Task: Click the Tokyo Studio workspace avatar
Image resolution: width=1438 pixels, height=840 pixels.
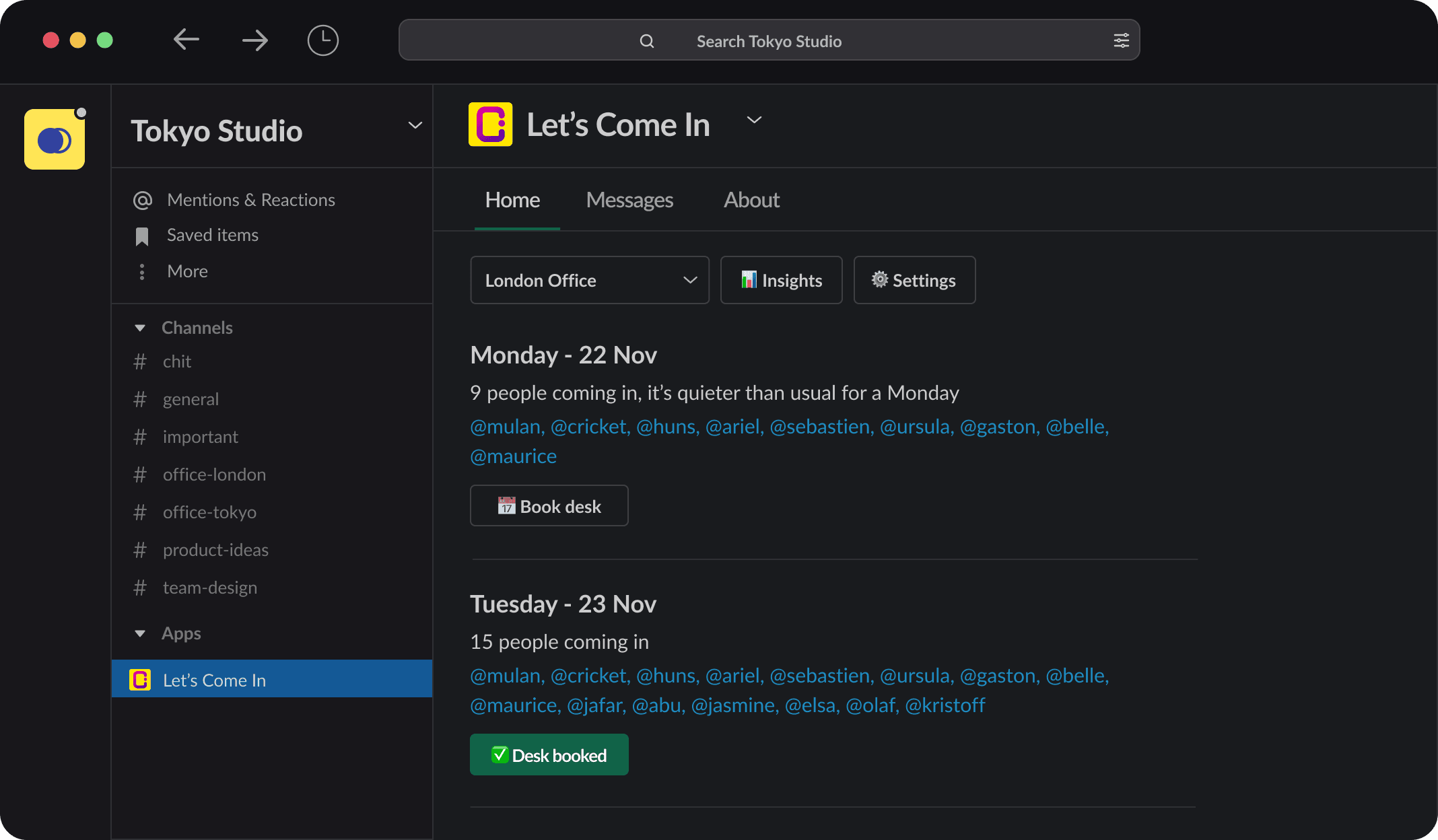Action: [55, 138]
